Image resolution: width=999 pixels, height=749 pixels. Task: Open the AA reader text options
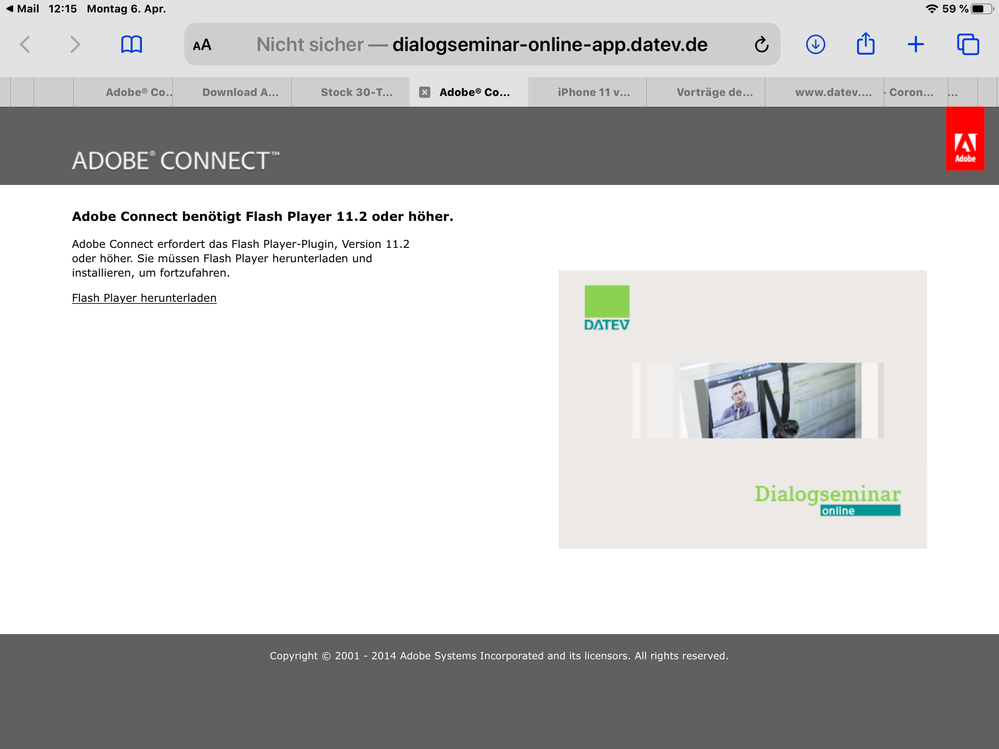[202, 45]
